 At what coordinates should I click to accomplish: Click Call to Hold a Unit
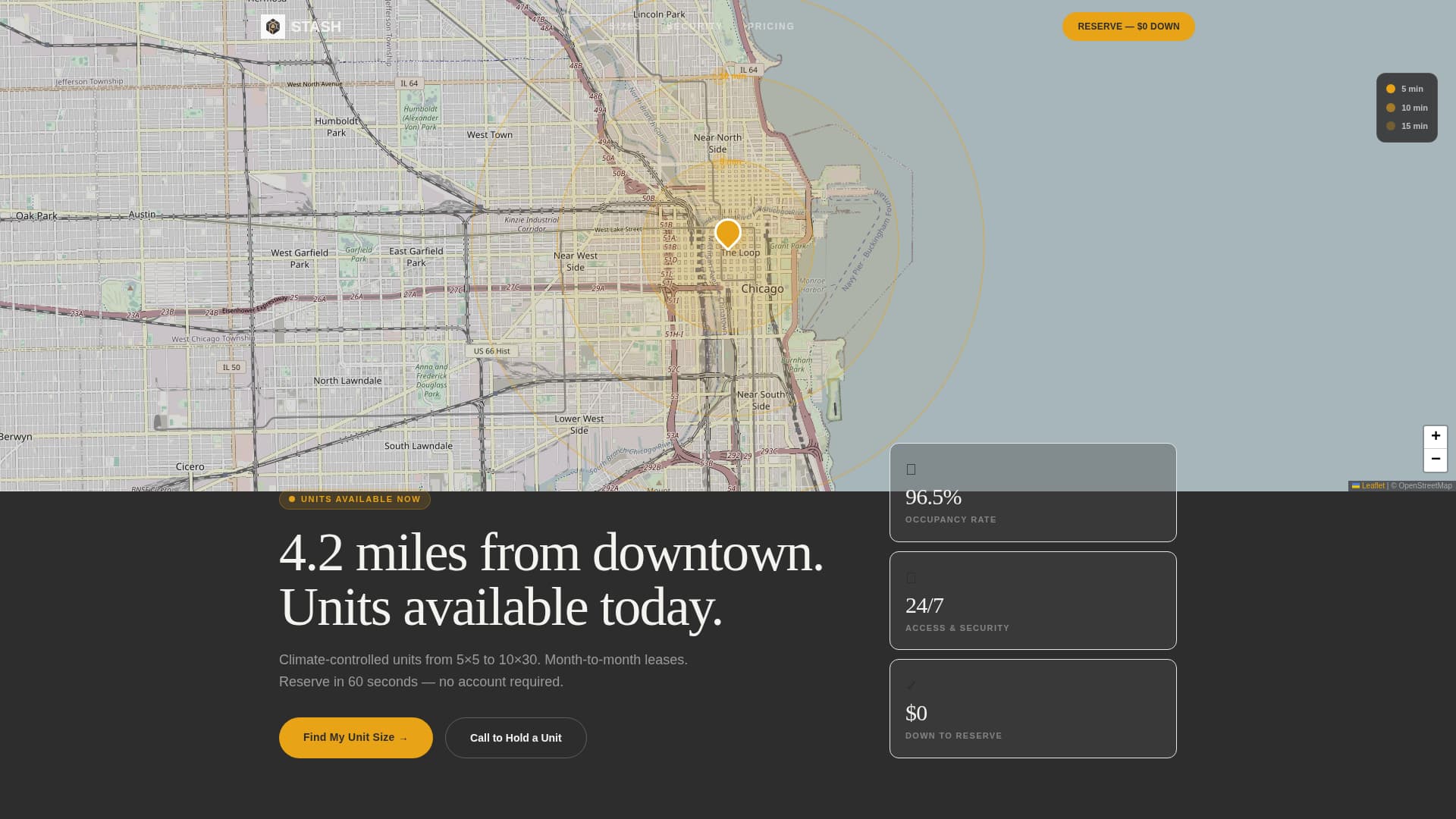tap(516, 737)
